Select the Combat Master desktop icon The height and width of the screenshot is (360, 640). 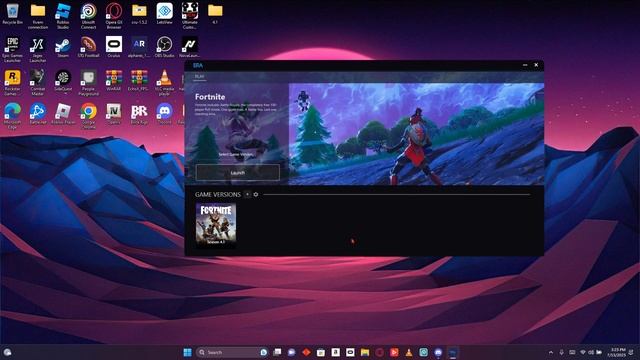38,83
